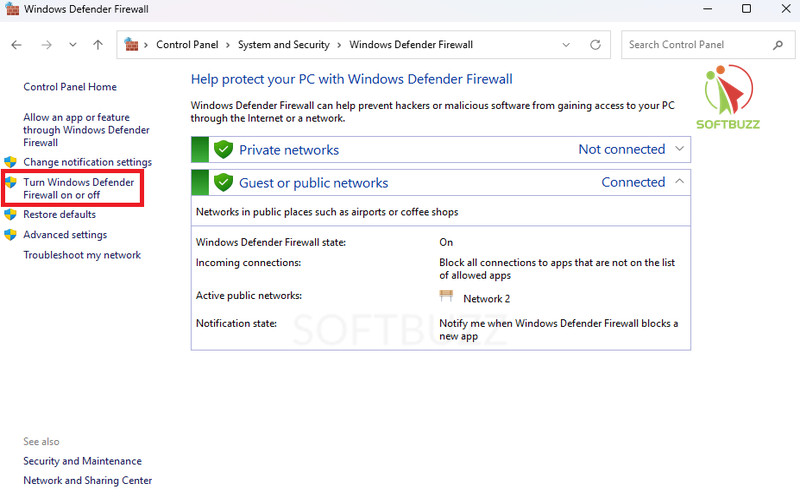Click the Notification state label
The width and height of the screenshot is (800, 500).
(x=236, y=323)
